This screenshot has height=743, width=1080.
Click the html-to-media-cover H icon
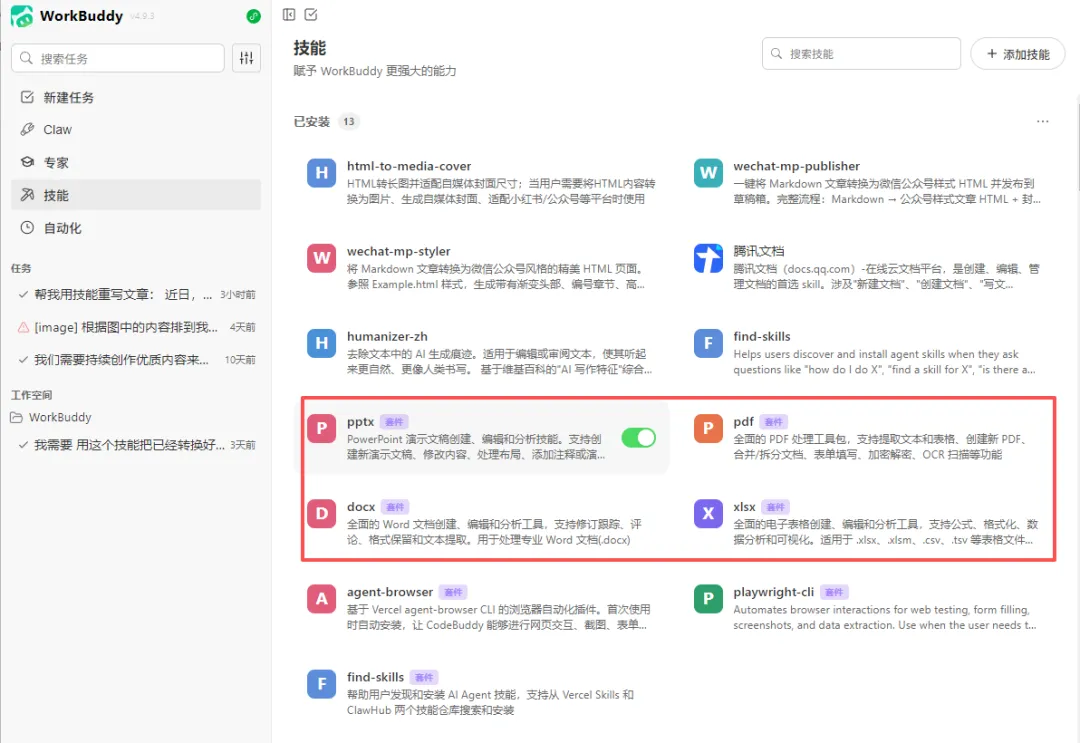[322, 173]
